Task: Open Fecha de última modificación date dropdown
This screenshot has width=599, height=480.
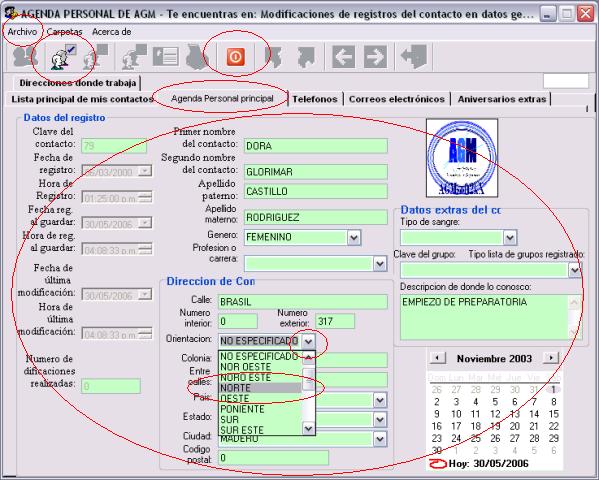Action: point(145,294)
